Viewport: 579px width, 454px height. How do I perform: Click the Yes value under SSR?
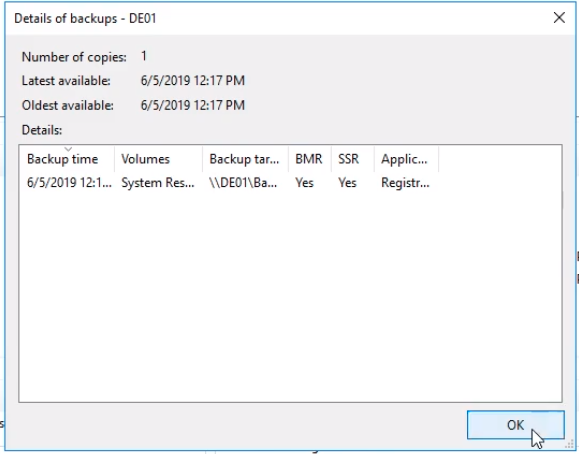tap(347, 183)
